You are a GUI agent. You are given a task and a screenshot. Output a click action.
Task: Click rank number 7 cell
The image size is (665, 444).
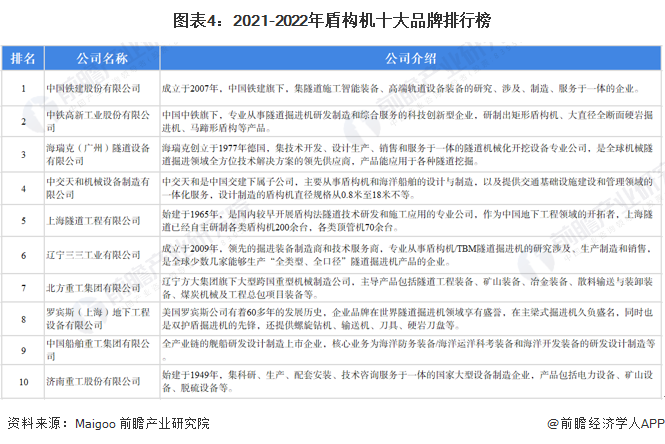(x=23, y=288)
